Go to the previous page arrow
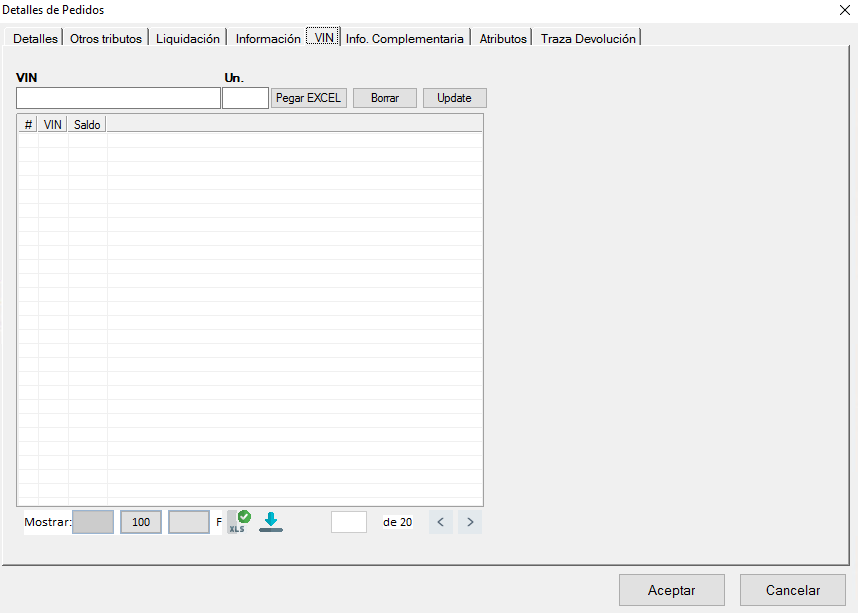Screen dimensions: 858x613 click(x=441, y=522)
